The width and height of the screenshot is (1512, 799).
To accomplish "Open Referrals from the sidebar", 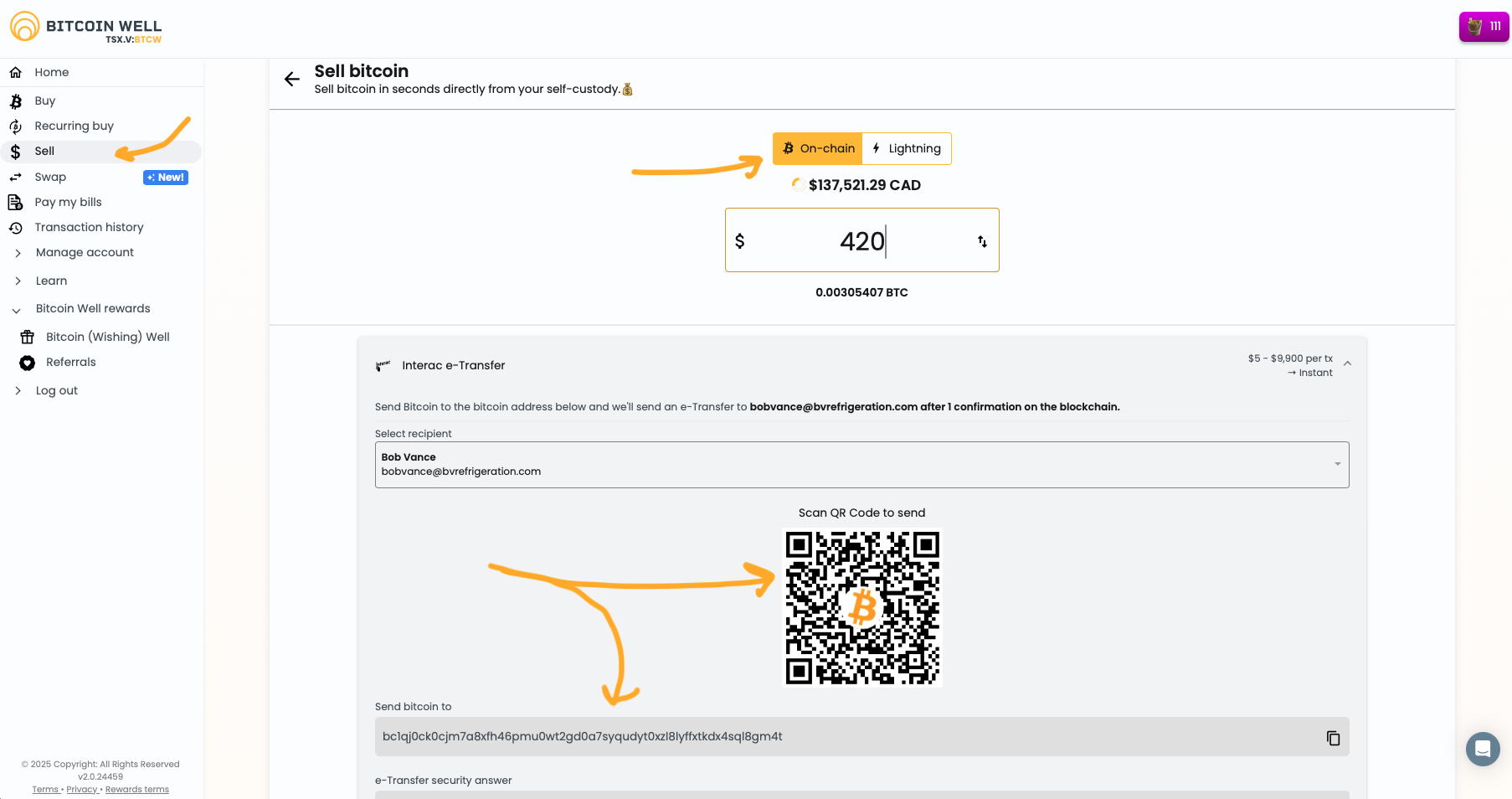I will click(x=70, y=363).
